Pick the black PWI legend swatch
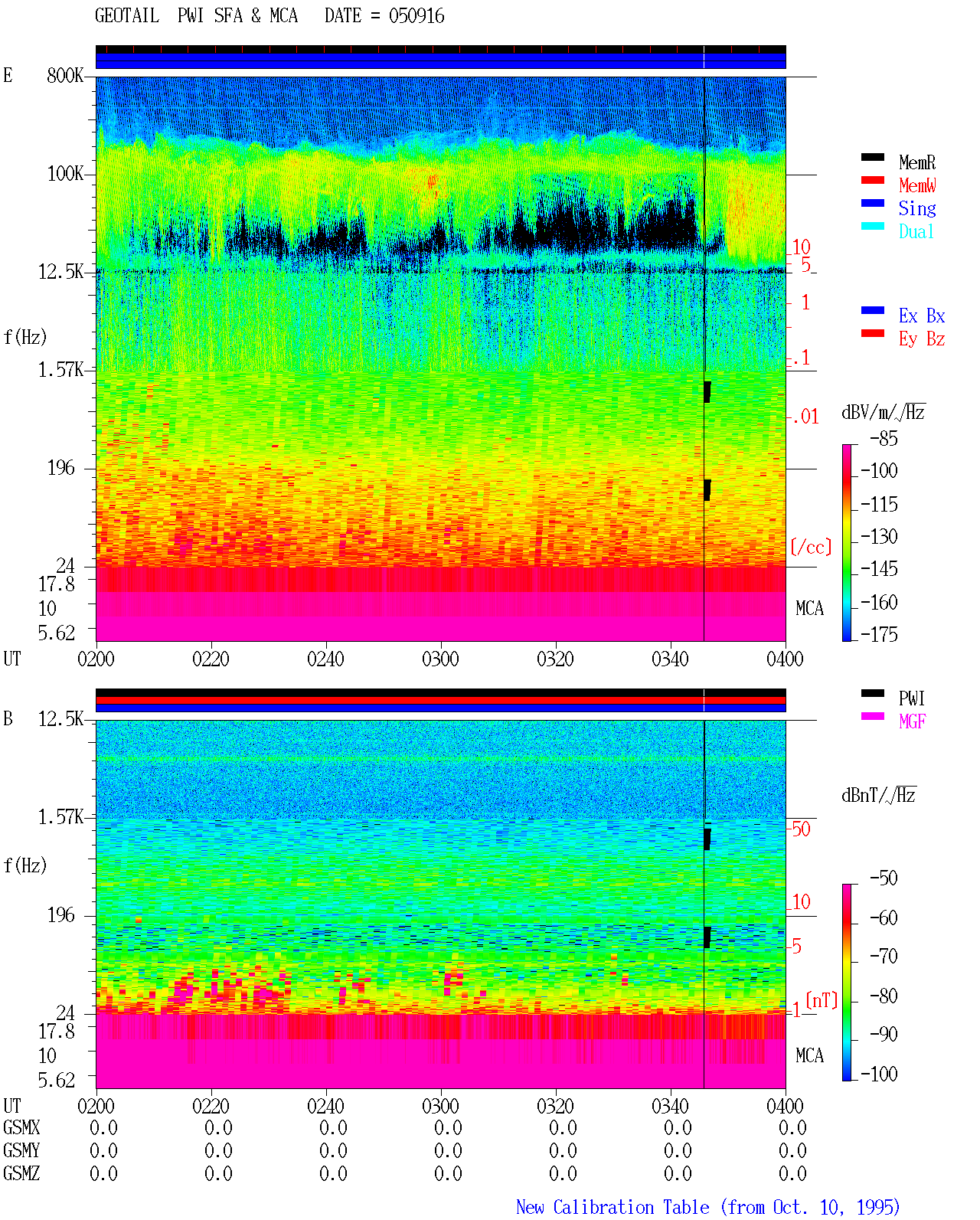Image resolution: width=980 pixels, height=1220 pixels. coord(873,694)
